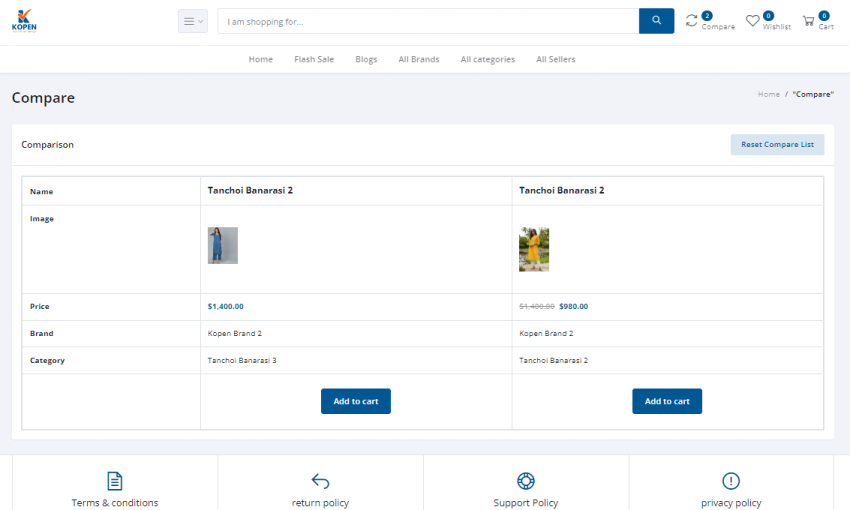The height and width of the screenshot is (510, 850).
Task: Expand the hamburger category menu dropdown
Action: 192,21
